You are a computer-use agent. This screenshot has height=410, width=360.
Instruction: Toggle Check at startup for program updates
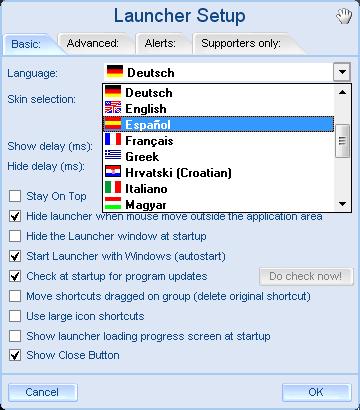coord(15,276)
